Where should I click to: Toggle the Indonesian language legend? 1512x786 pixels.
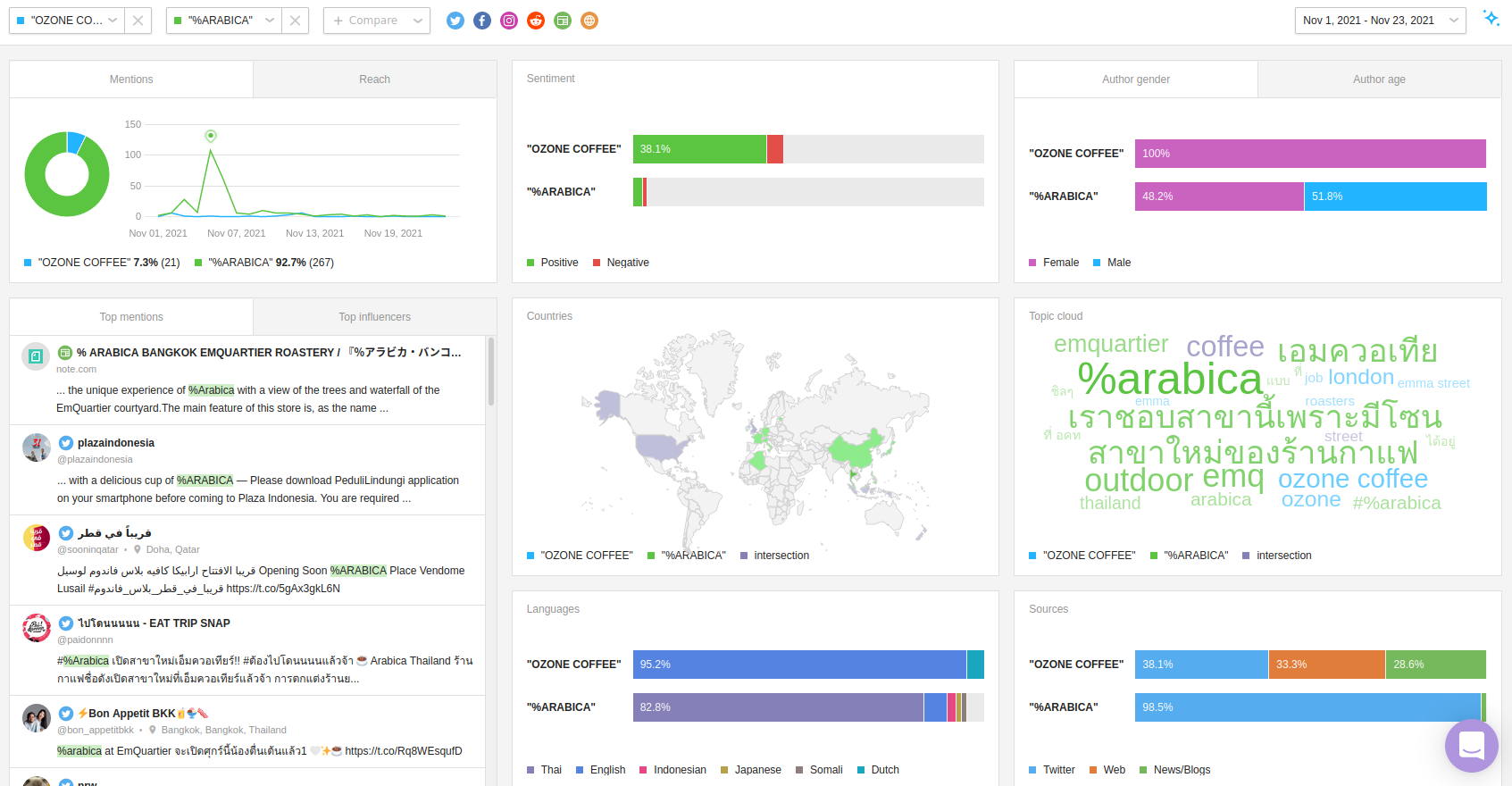pyautogui.click(x=673, y=770)
